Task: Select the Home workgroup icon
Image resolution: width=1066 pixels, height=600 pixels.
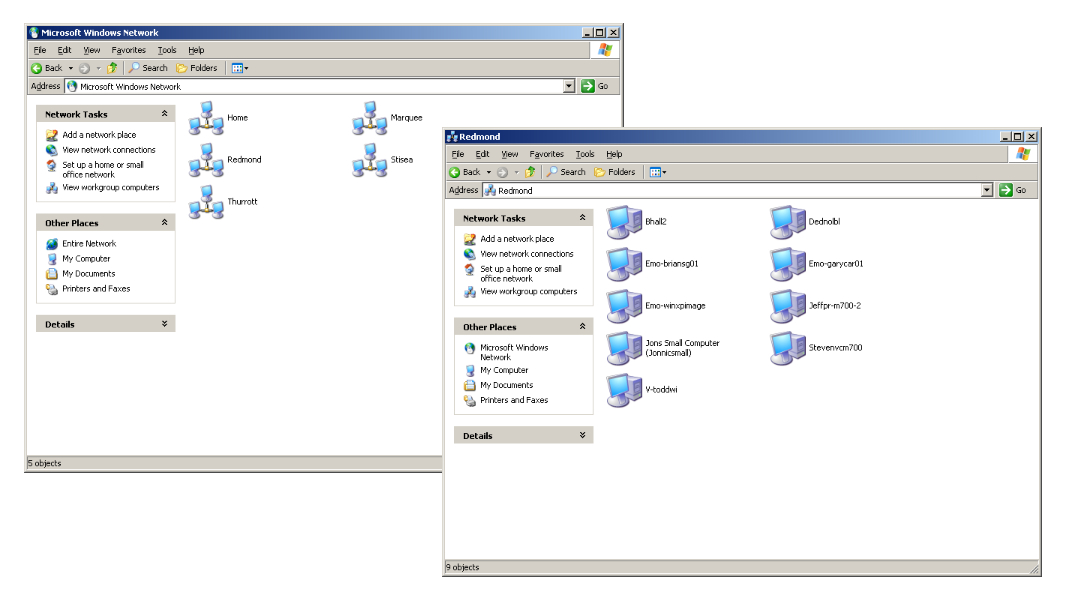Action: [x=206, y=118]
